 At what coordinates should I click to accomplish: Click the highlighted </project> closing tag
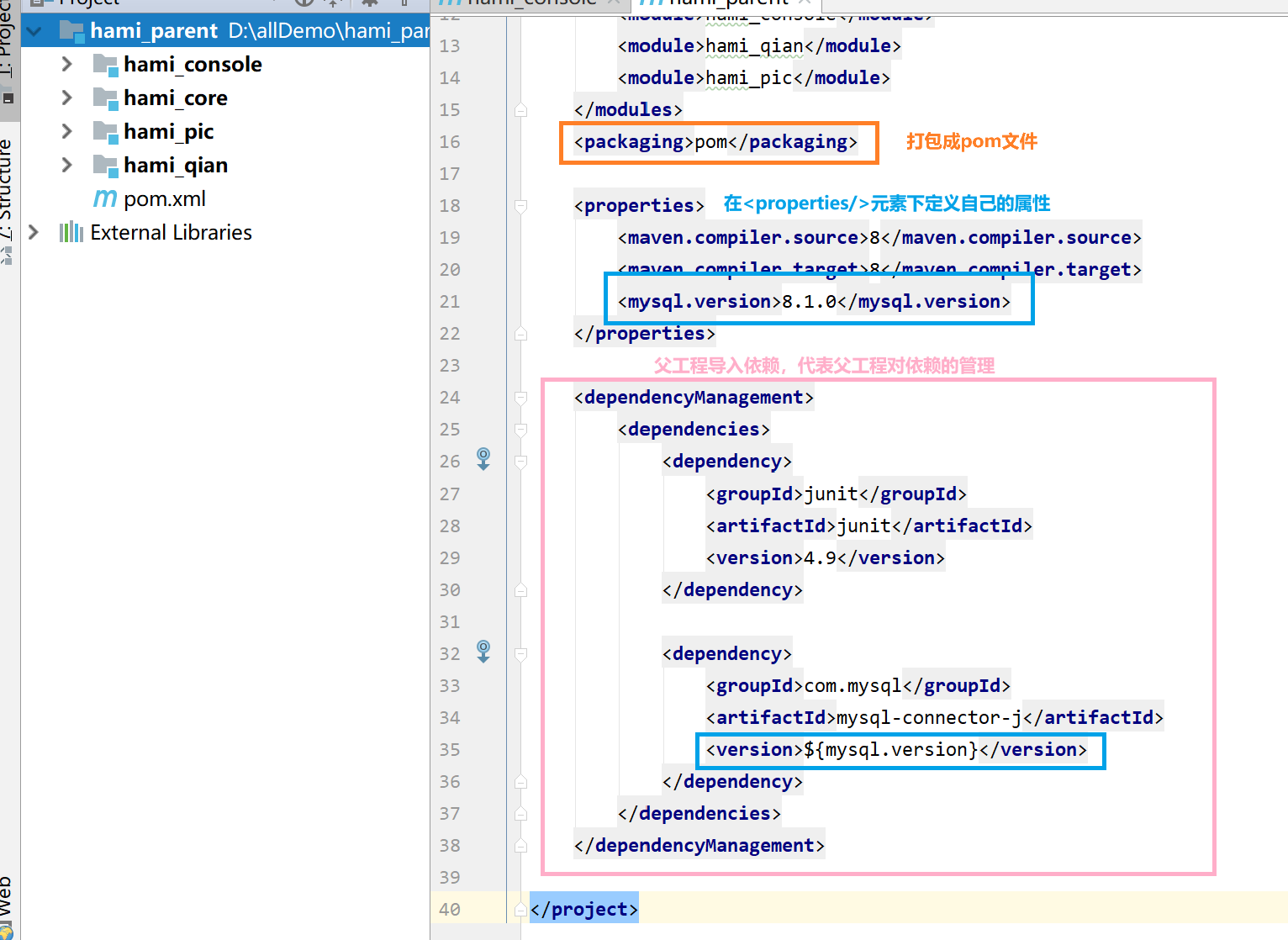[584, 910]
